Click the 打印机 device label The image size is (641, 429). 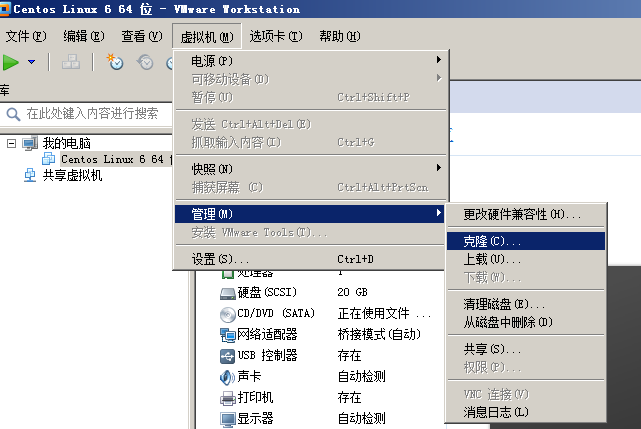tap(256, 398)
